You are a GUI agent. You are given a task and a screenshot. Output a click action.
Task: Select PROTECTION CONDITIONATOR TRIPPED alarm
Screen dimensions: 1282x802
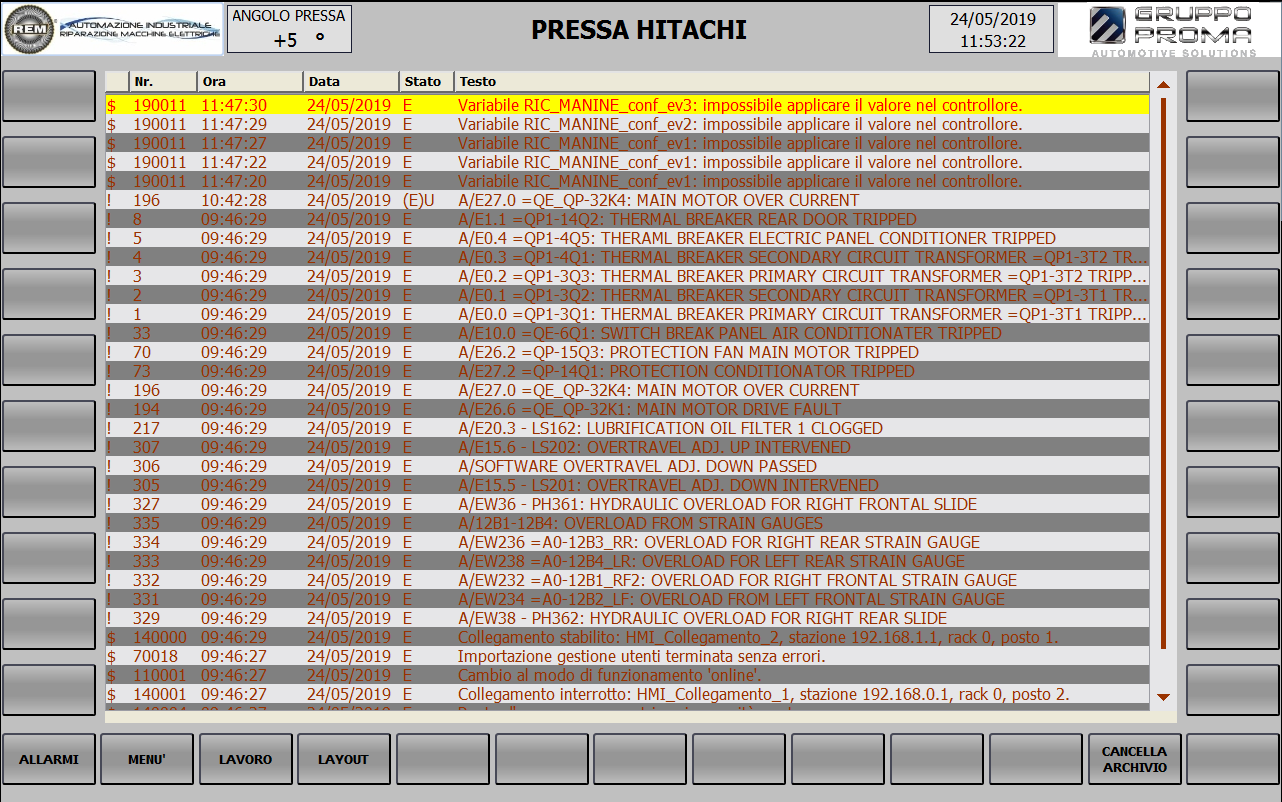point(627,372)
